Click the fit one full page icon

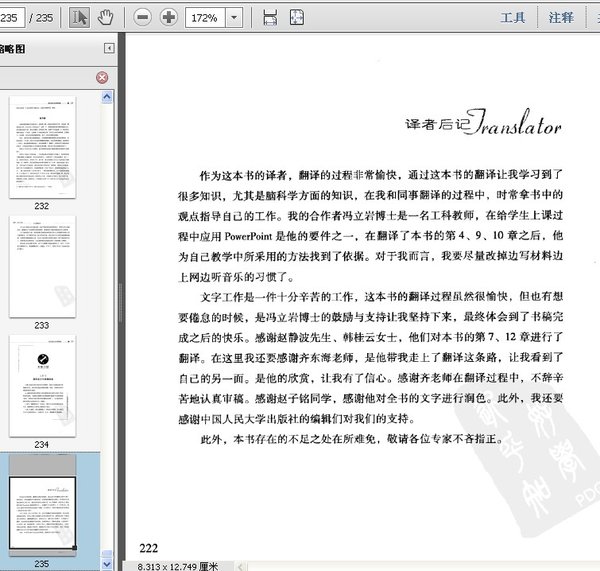[x=297, y=18]
